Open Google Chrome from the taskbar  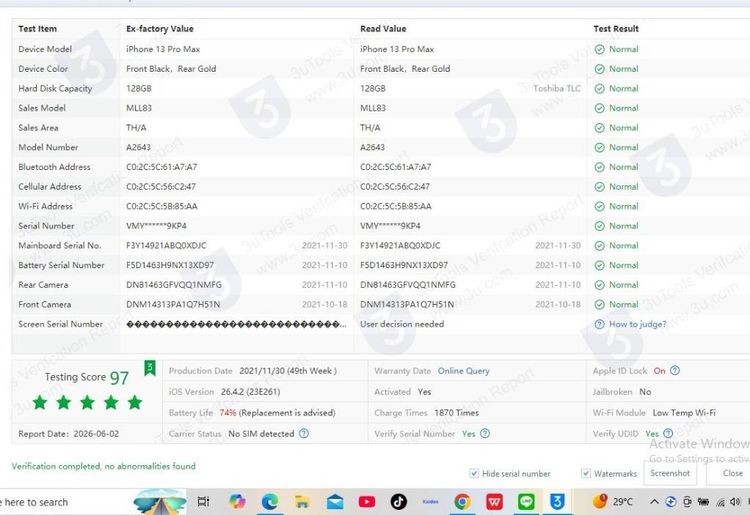pos(462,502)
